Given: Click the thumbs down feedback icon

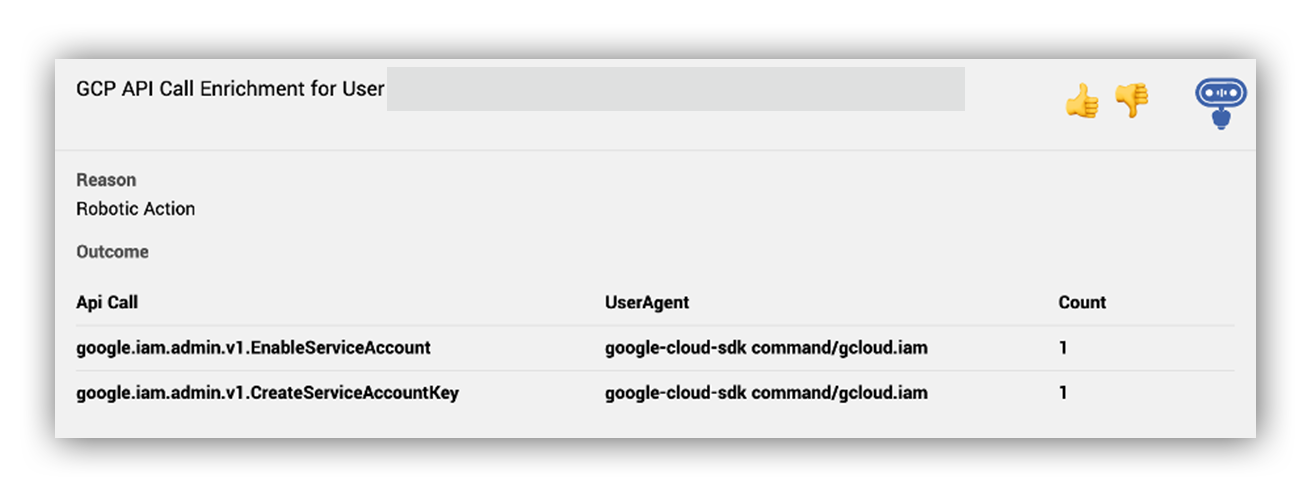Looking at the screenshot, I should pyautogui.click(x=1132, y=100).
